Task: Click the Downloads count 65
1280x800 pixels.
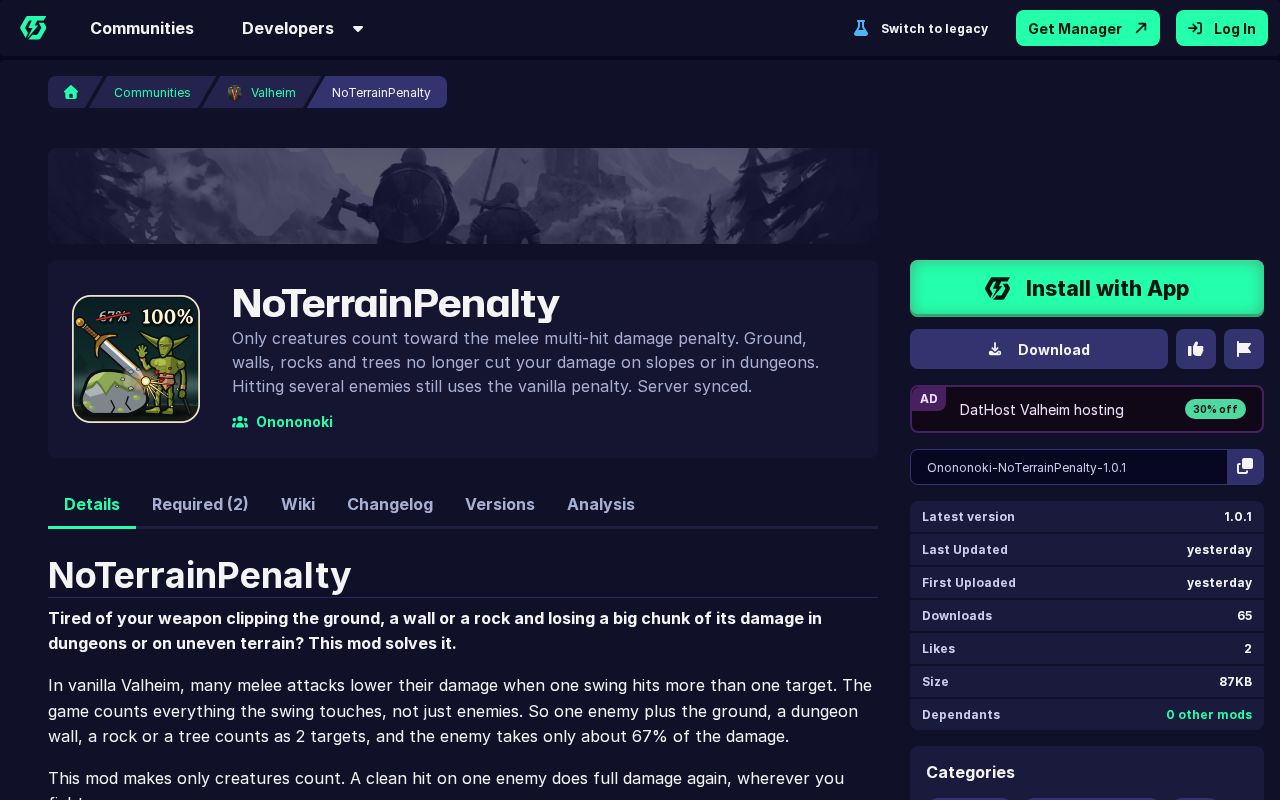Action: click(x=1244, y=616)
